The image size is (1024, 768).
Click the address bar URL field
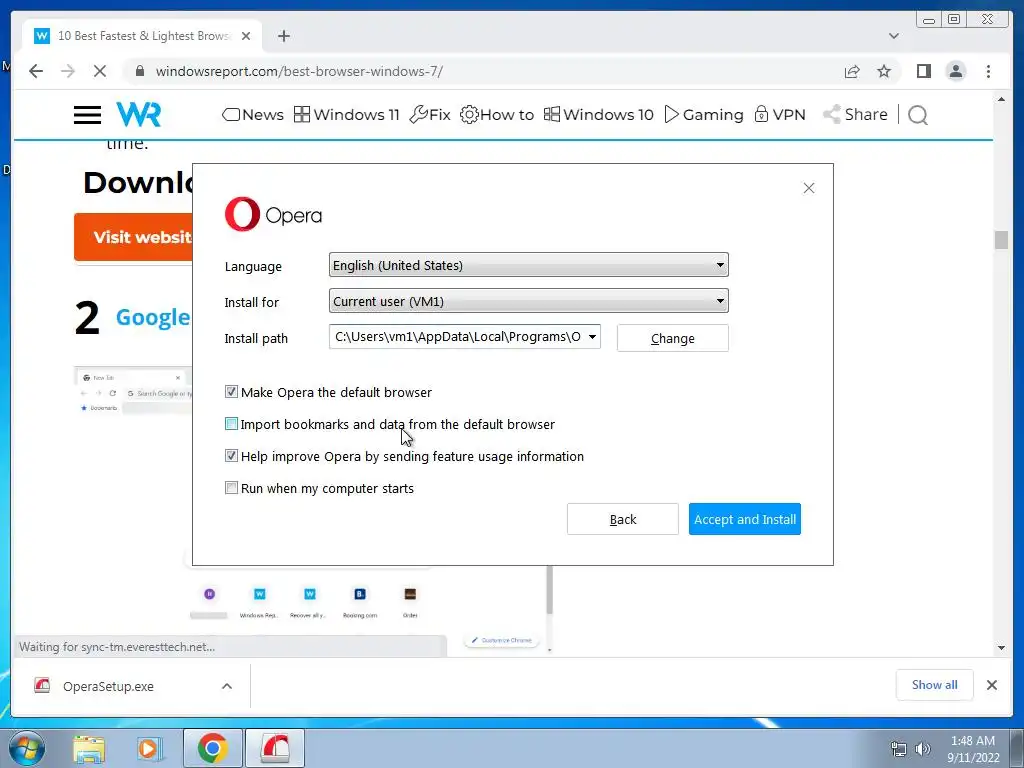[483, 71]
